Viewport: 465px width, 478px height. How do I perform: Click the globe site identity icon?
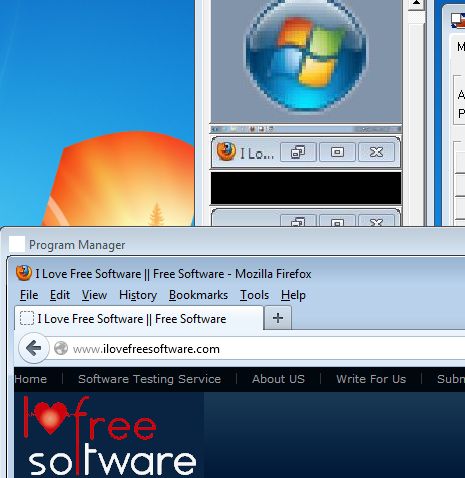point(61,348)
